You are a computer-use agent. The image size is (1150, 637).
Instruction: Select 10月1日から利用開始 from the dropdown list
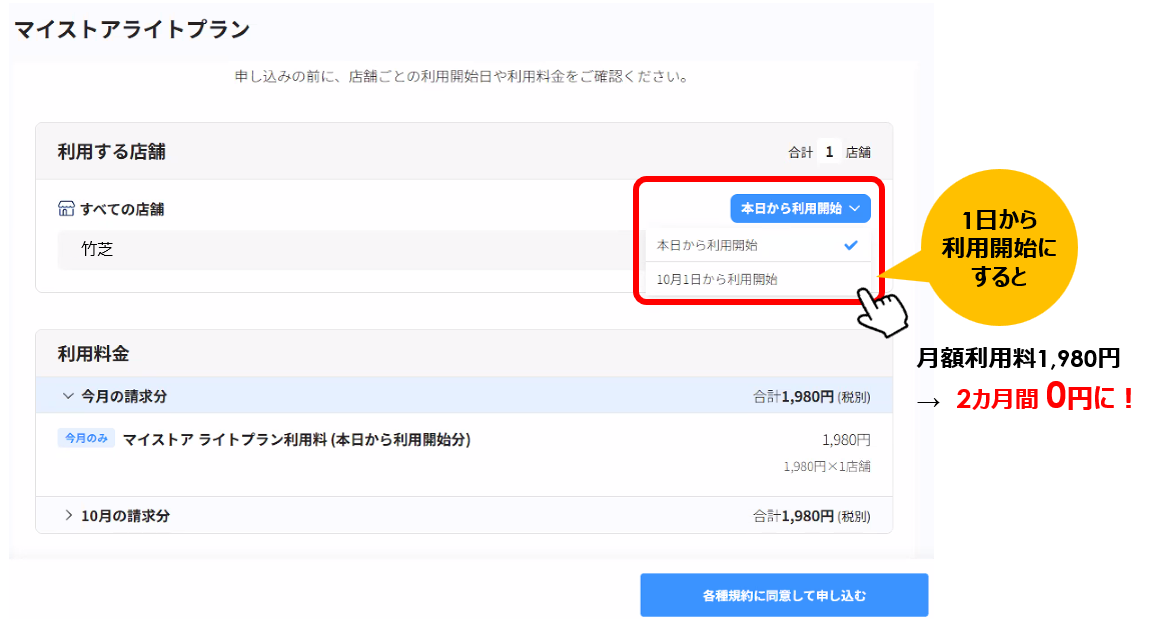point(717,280)
